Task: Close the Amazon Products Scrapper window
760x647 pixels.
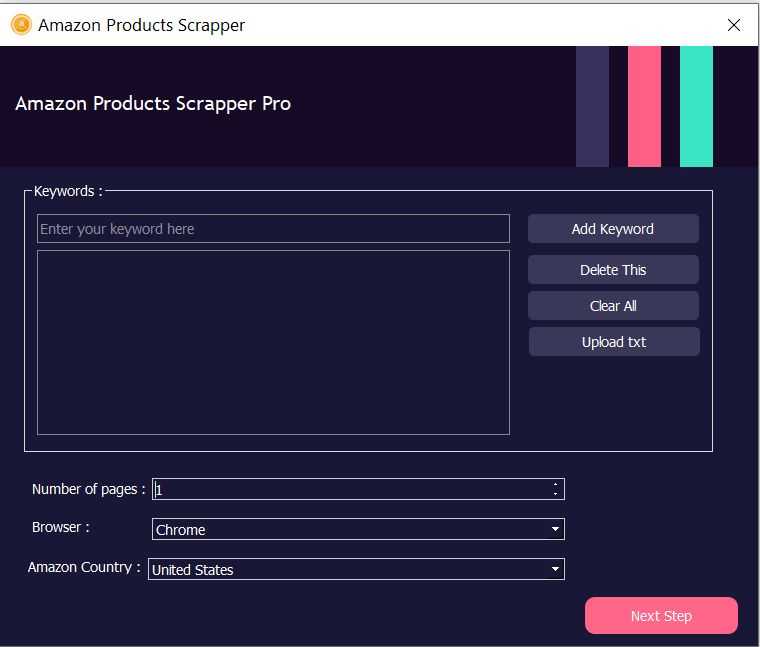Action: [734, 25]
